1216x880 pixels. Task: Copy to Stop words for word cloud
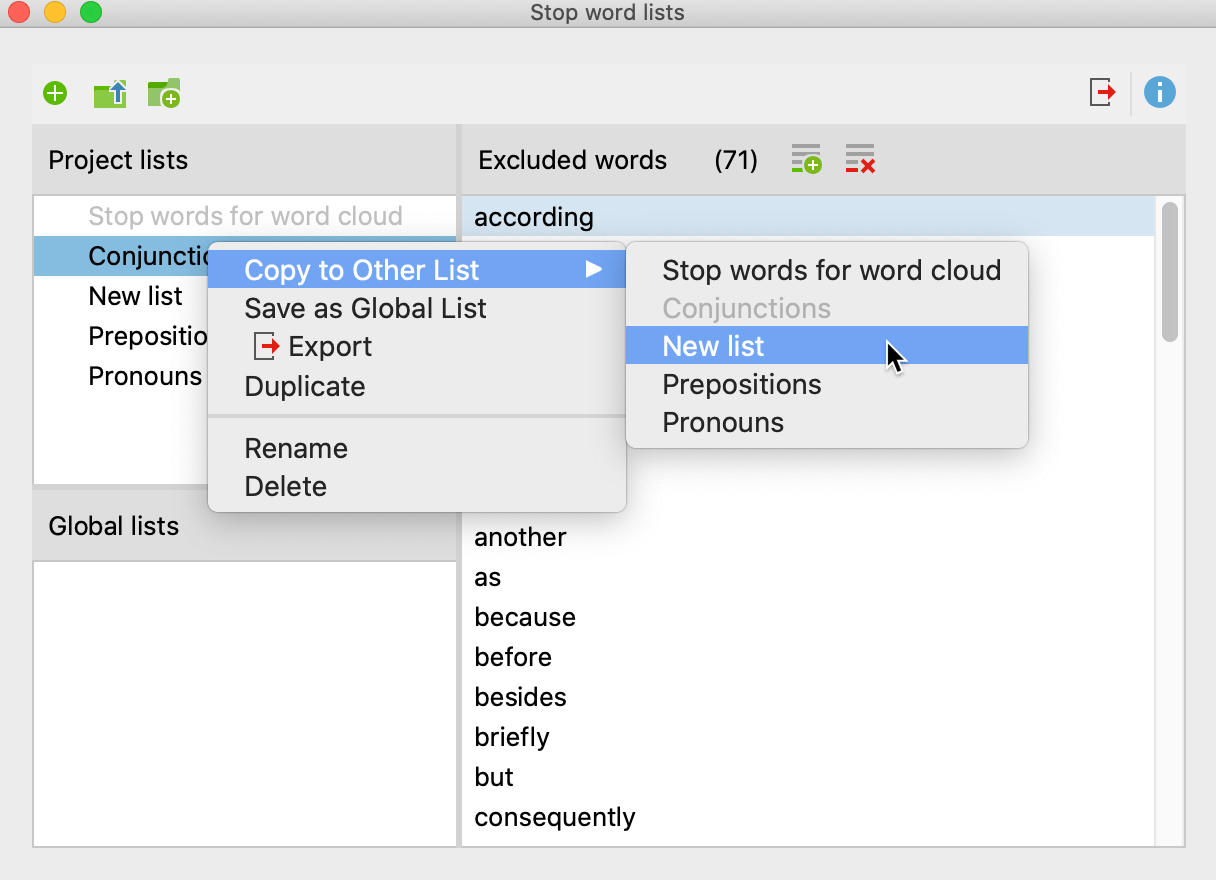click(832, 270)
